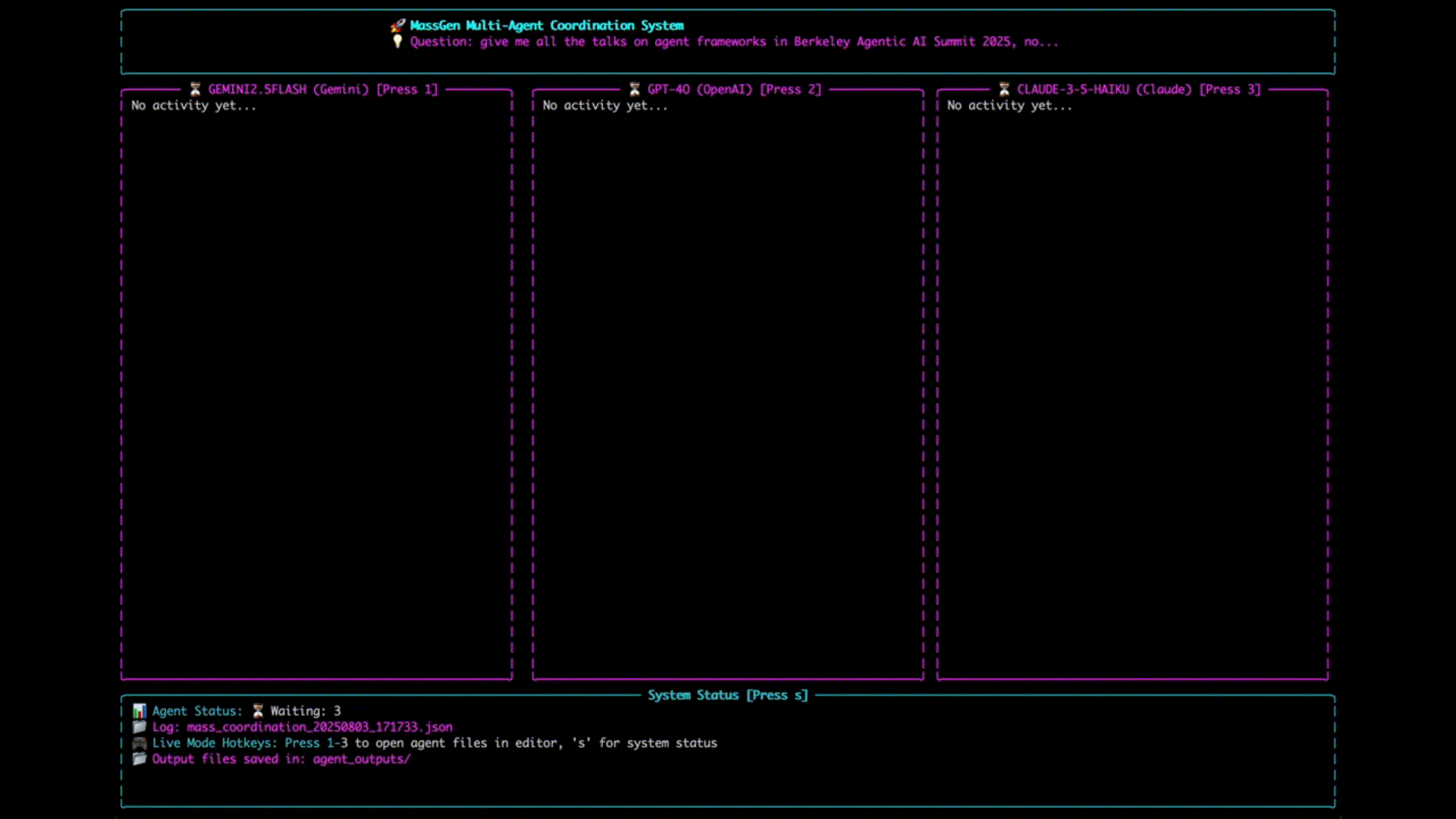Click the truncated Question text in header

click(x=733, y=42)
